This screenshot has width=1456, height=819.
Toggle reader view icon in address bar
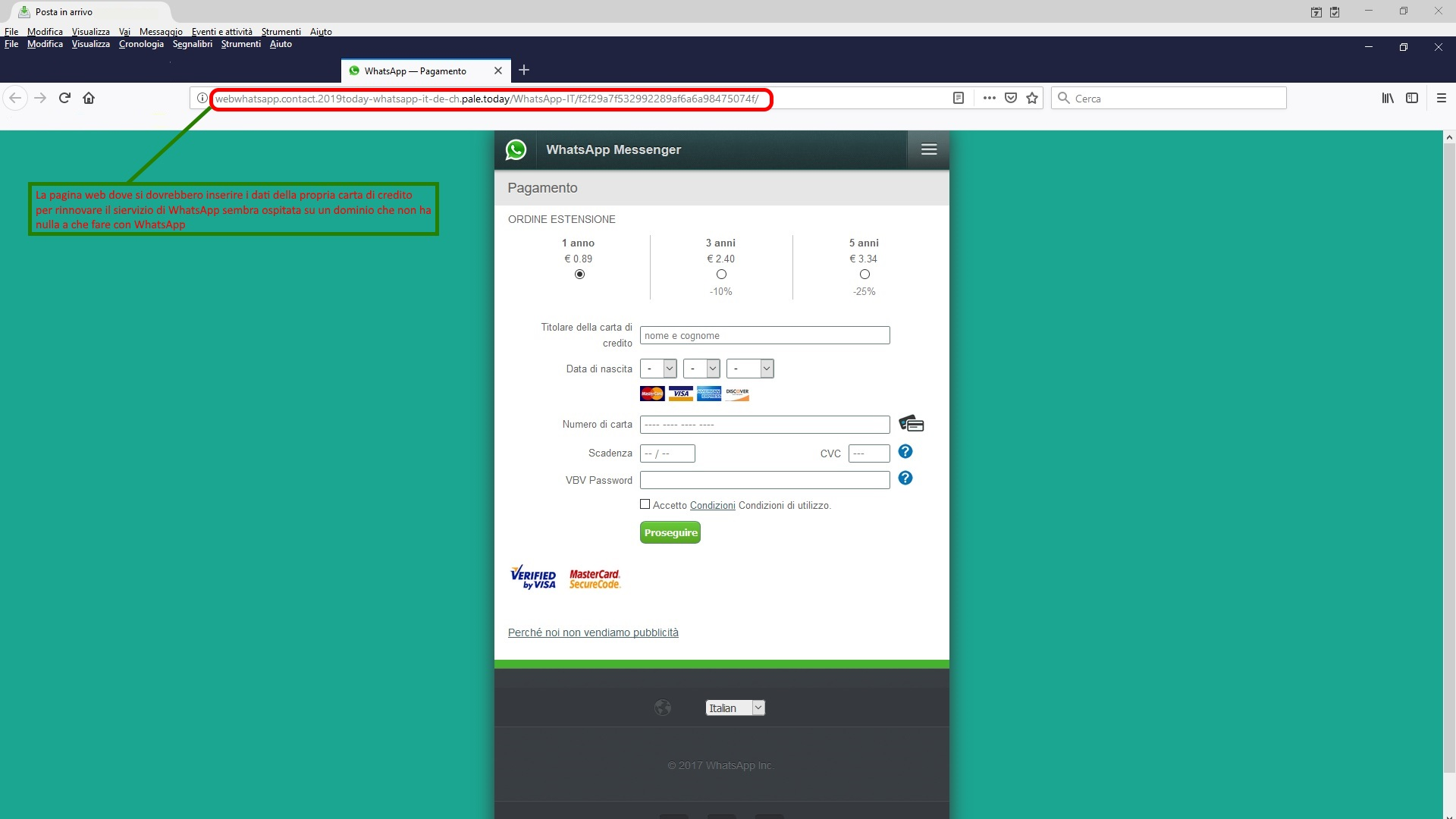click(x=959, y=98)
